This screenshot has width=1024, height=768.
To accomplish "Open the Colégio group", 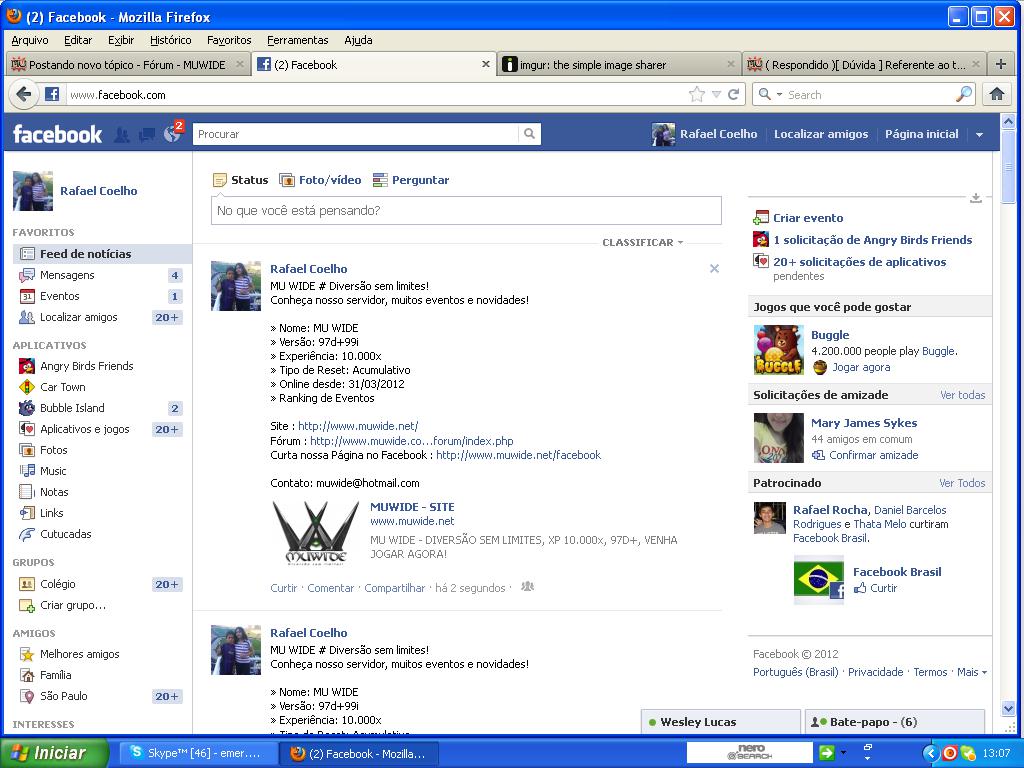I will 57,584.
